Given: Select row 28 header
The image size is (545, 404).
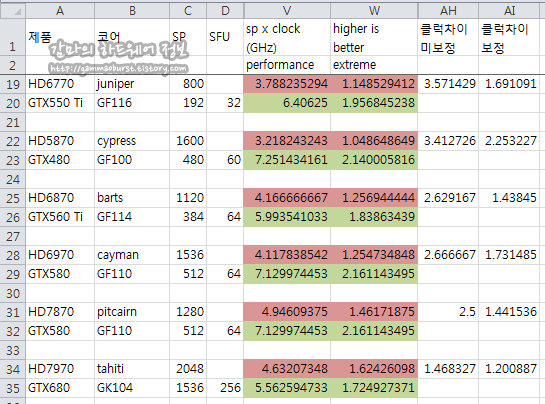Looking at the screenshot, I should point(13,255).
